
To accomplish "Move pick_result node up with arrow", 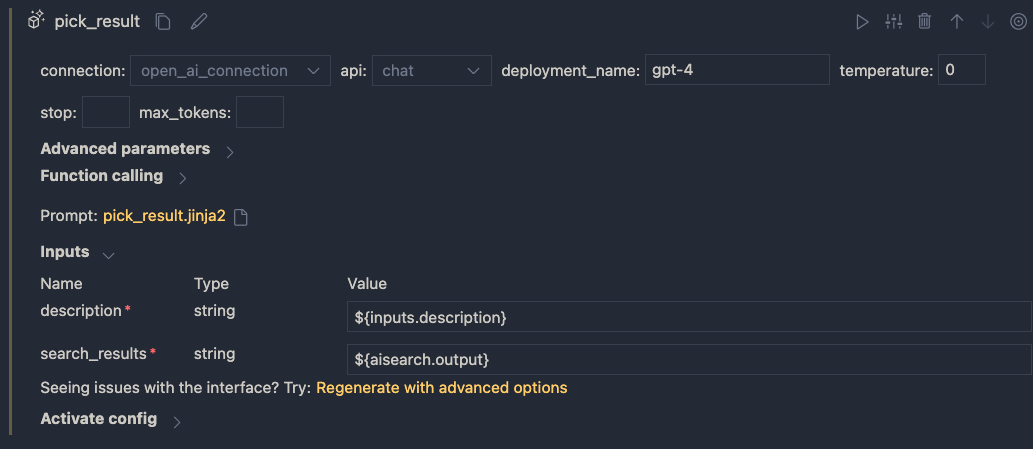I will pos(957,21).
